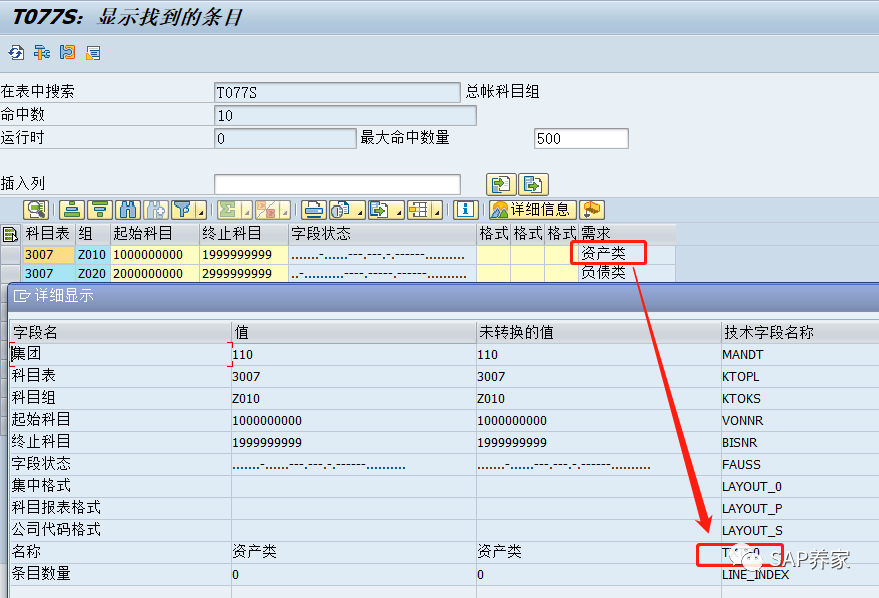Click the orange icon right of 详细信息
The height and width of the screenshot is (598, 879).
(x=592, y=210)
